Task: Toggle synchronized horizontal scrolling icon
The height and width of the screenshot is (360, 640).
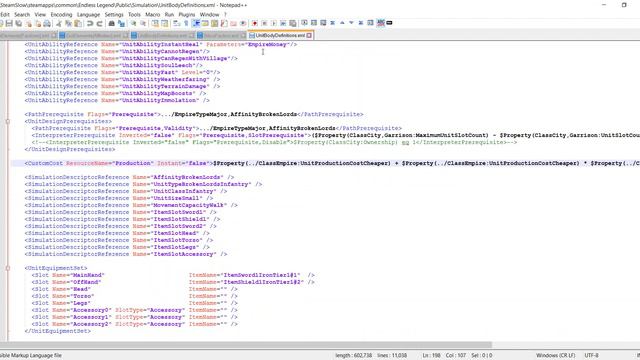Action: (164, 23)
